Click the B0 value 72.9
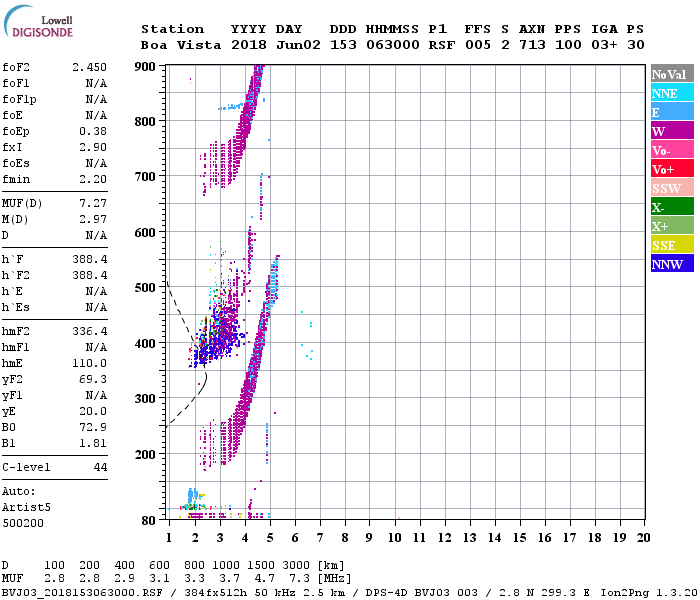The image size is (700, 600). (x=93, y=427)
